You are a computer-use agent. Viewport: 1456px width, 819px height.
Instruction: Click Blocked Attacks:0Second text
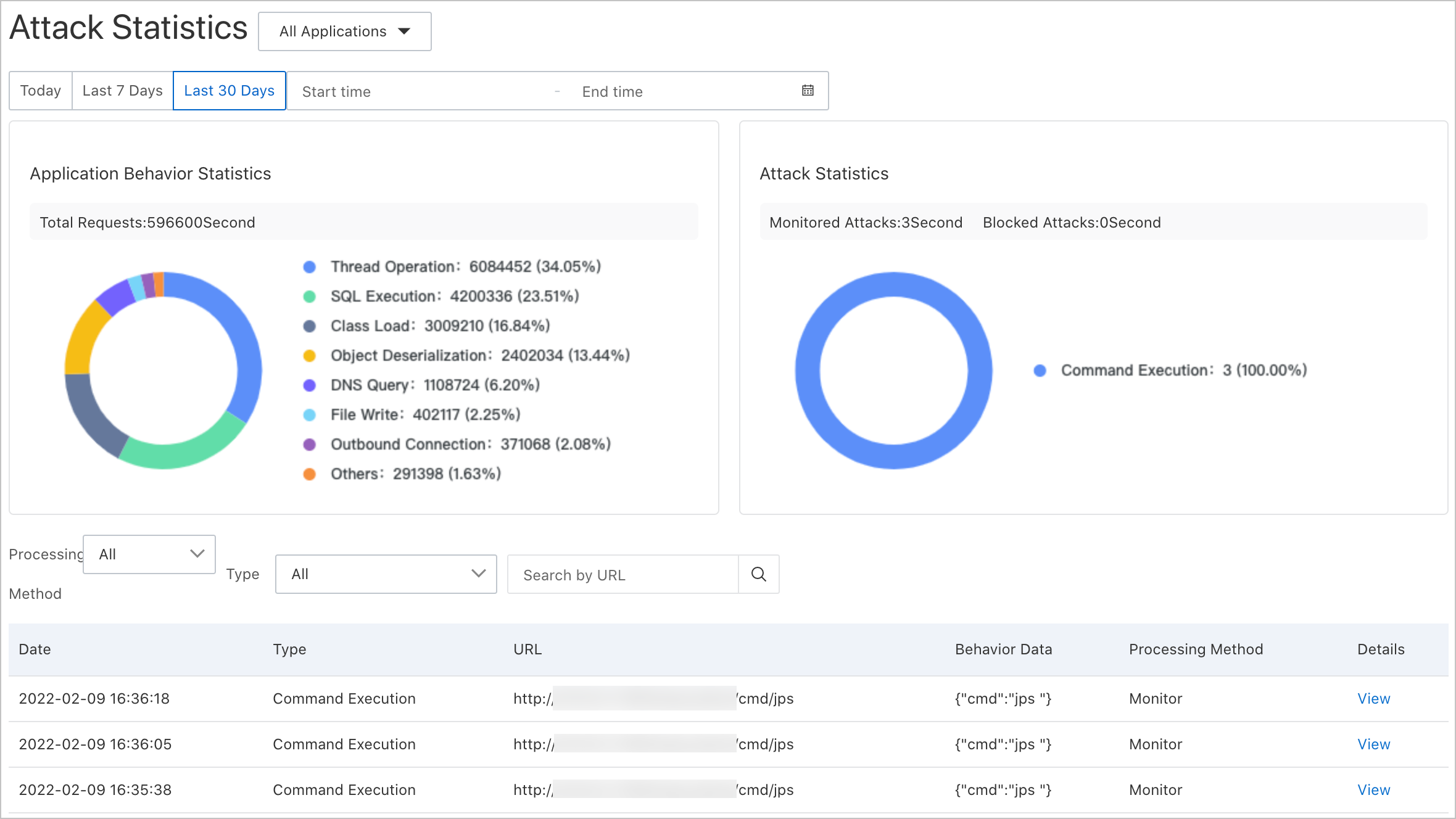pyautogui.click(x=1072, y=223)
